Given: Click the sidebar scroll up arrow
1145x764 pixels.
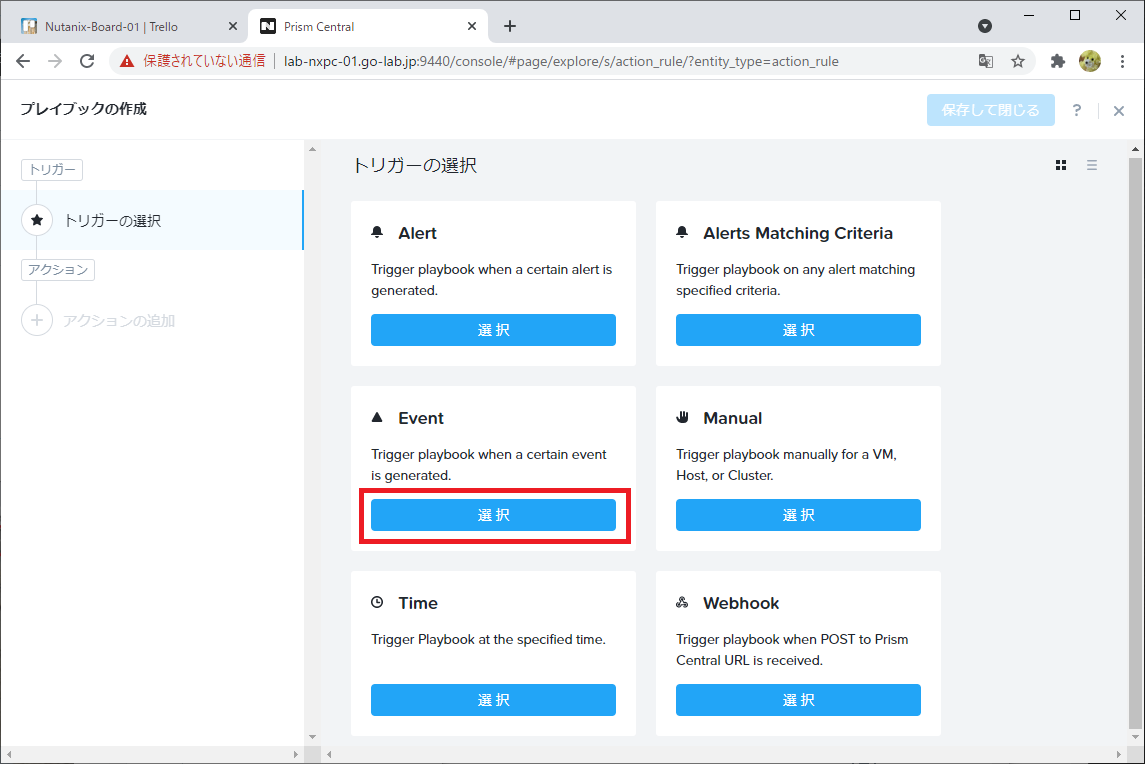Looking at the screenshot, I should point(313,149).
